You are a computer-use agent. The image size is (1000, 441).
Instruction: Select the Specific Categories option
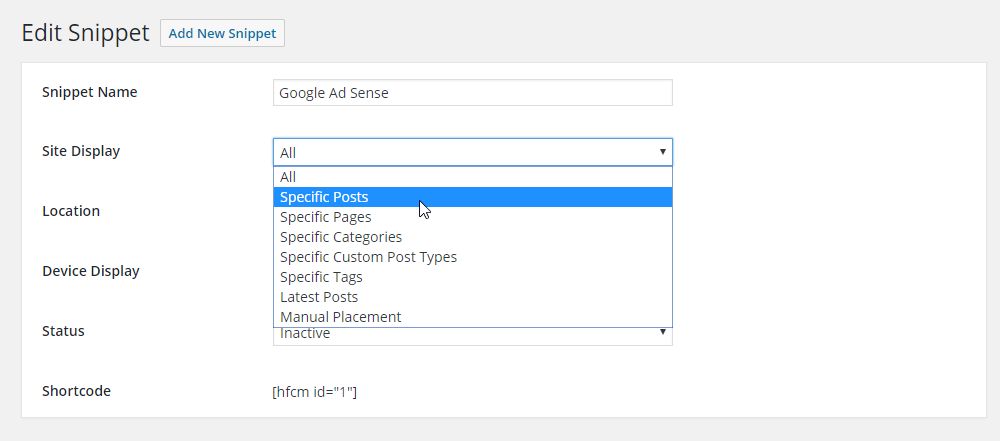click(473, 237)
